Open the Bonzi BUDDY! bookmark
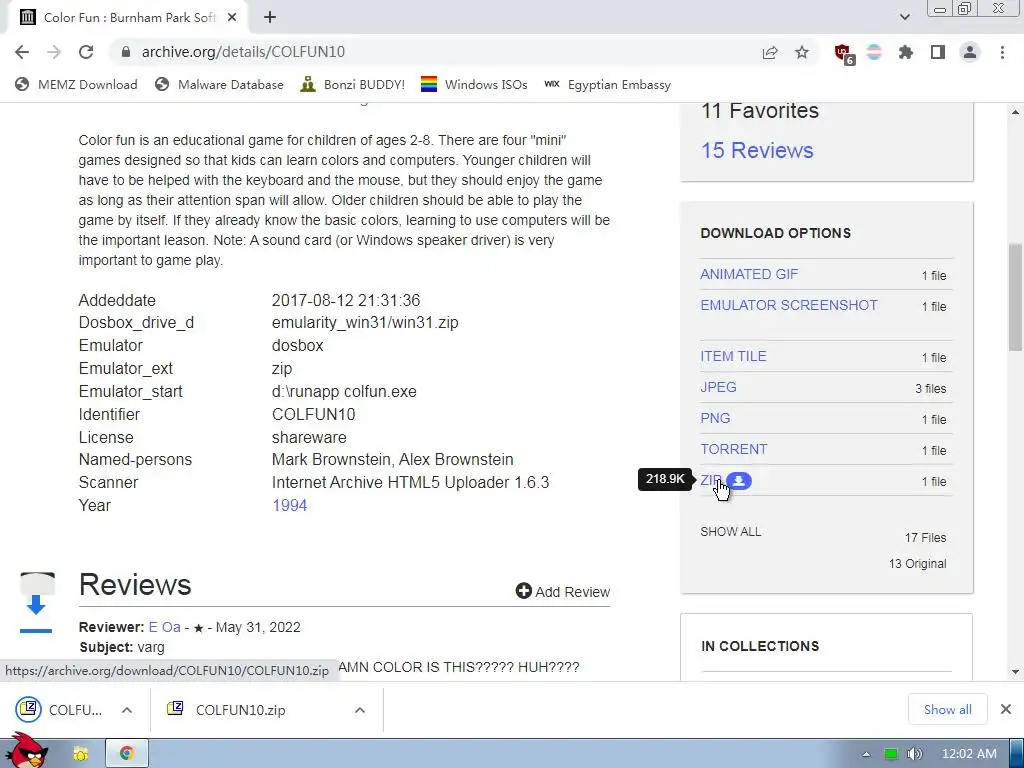Image resolution: width=1024 pixels, height=768 pixels. 353,84
